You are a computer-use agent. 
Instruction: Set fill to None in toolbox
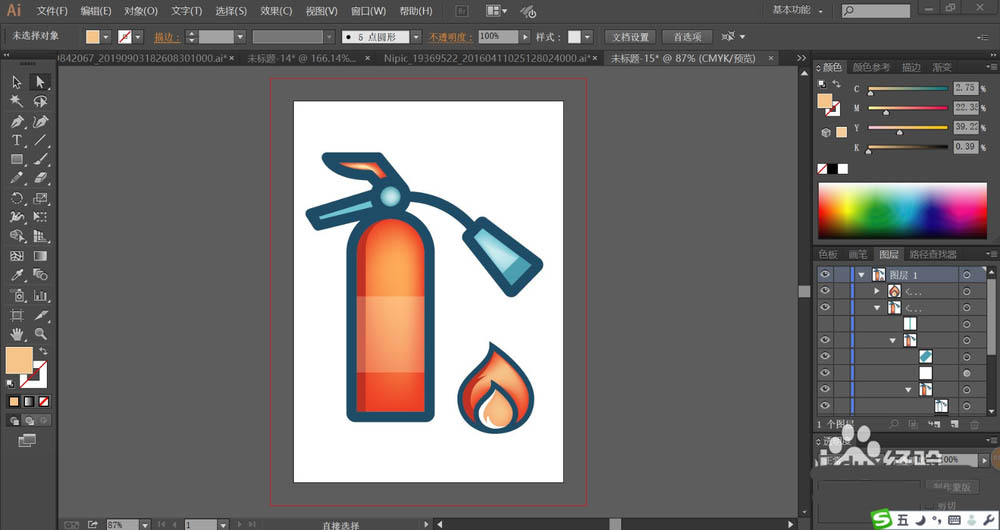pos(43,402)
